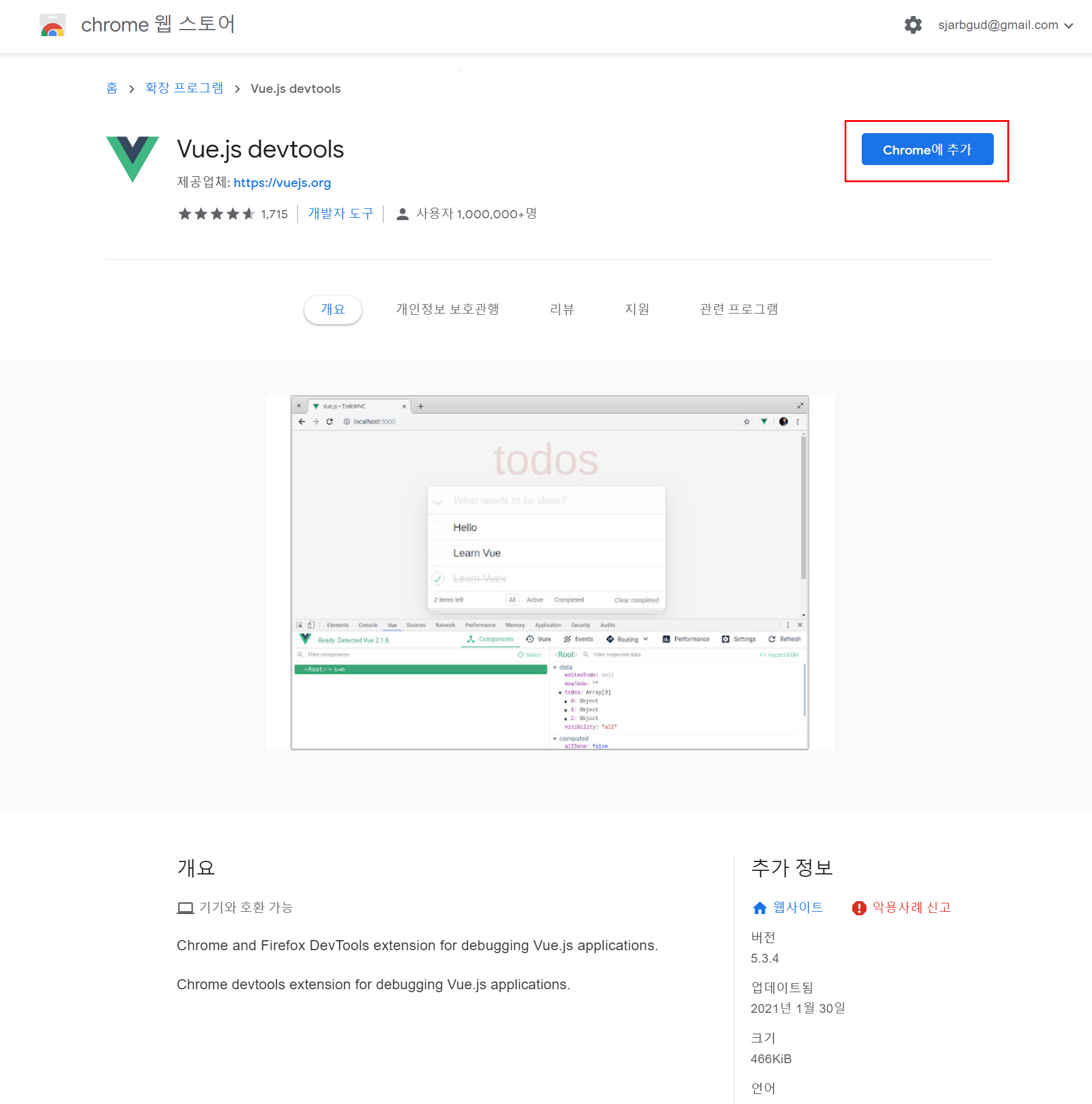Viewport: 1092px width, 1104px height.
Task: Click the version number 5.3.4
Action: pos(765,958)
